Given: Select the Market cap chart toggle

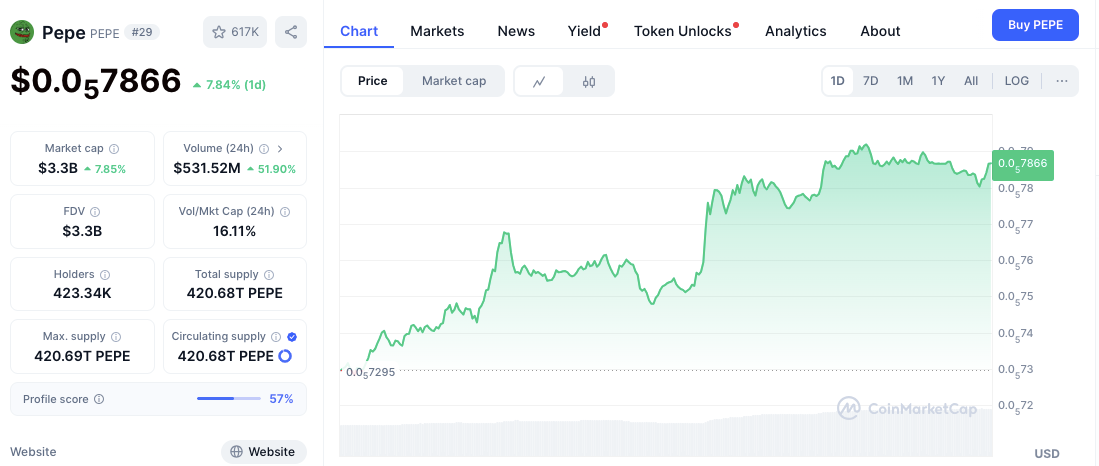Looking at the screenshot, I should (453, 81).
